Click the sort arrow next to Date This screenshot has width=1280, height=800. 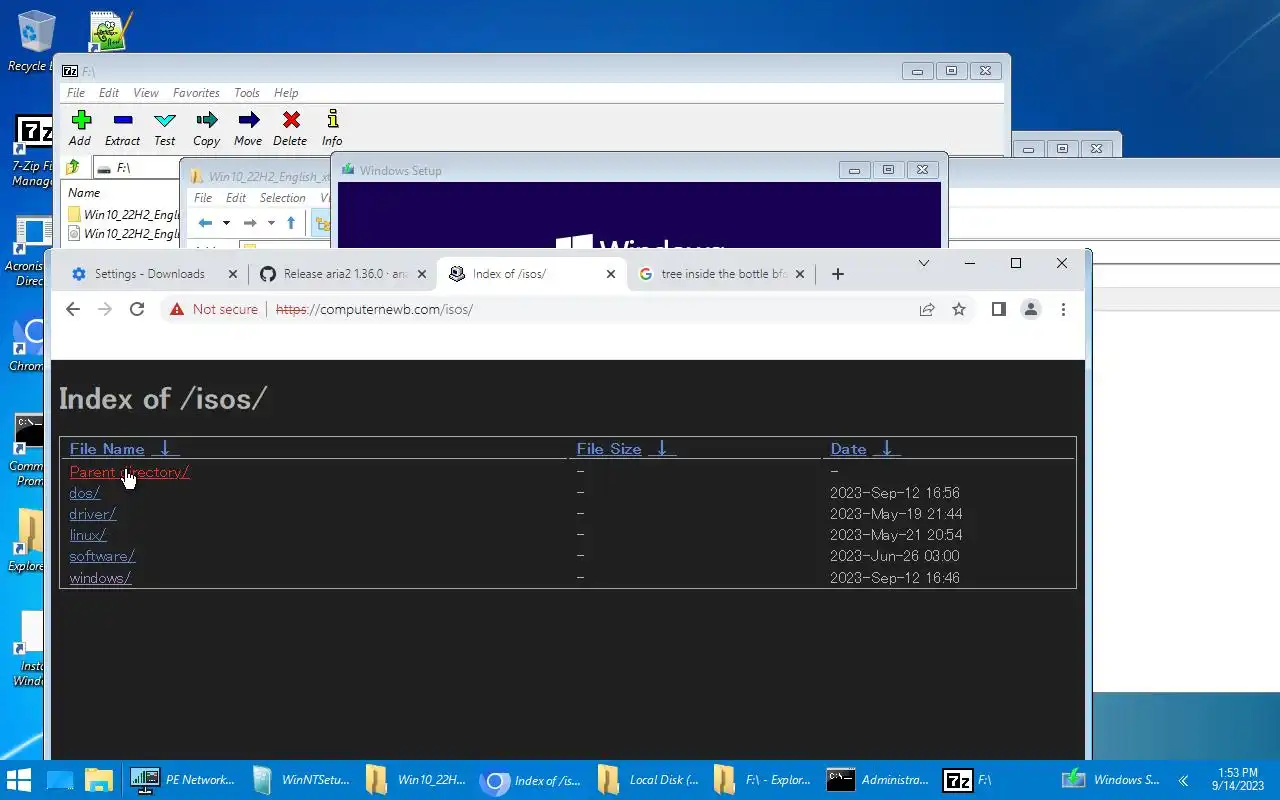coord(886,449)
